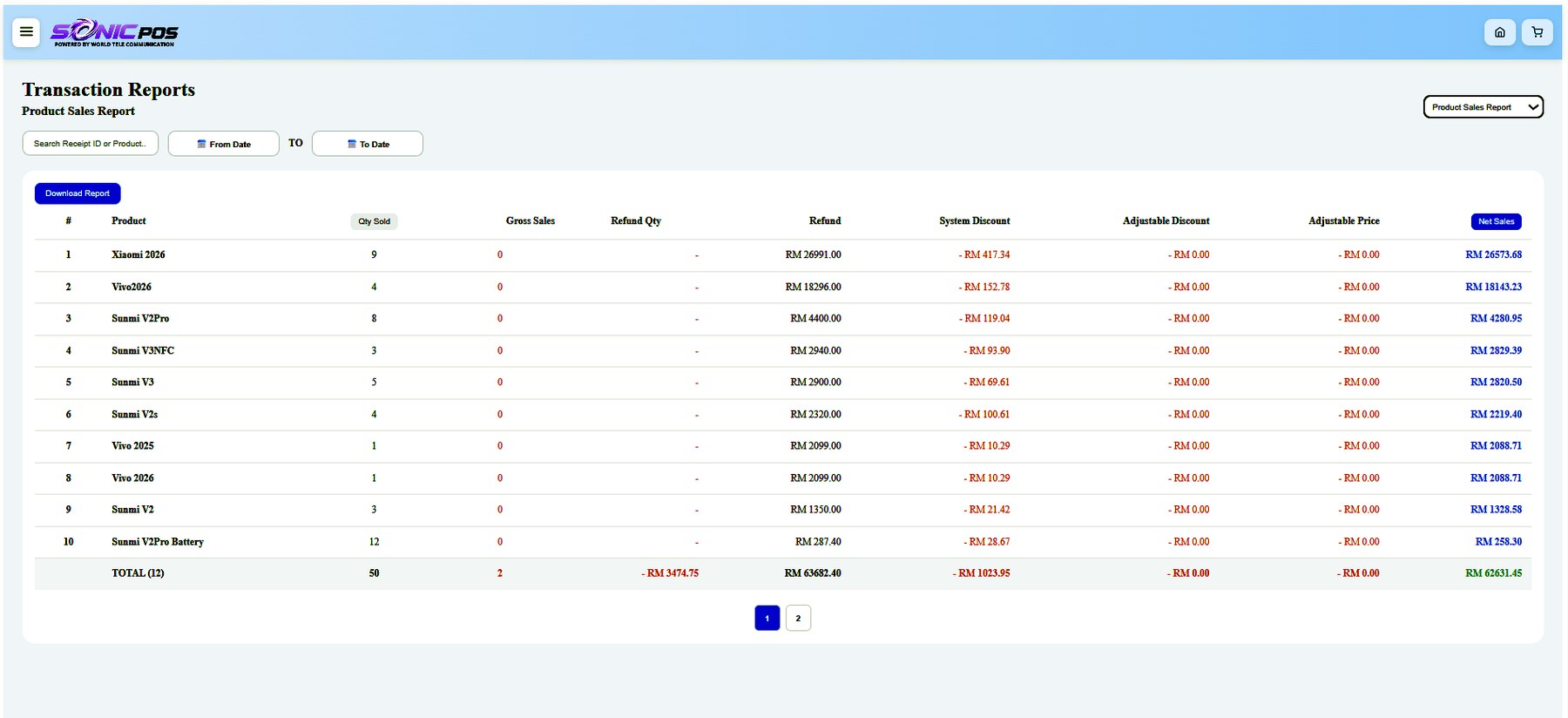The image size is (1568, 718).
Task: Click net sales RM 258.30
Action: [x=1498, y=542]
